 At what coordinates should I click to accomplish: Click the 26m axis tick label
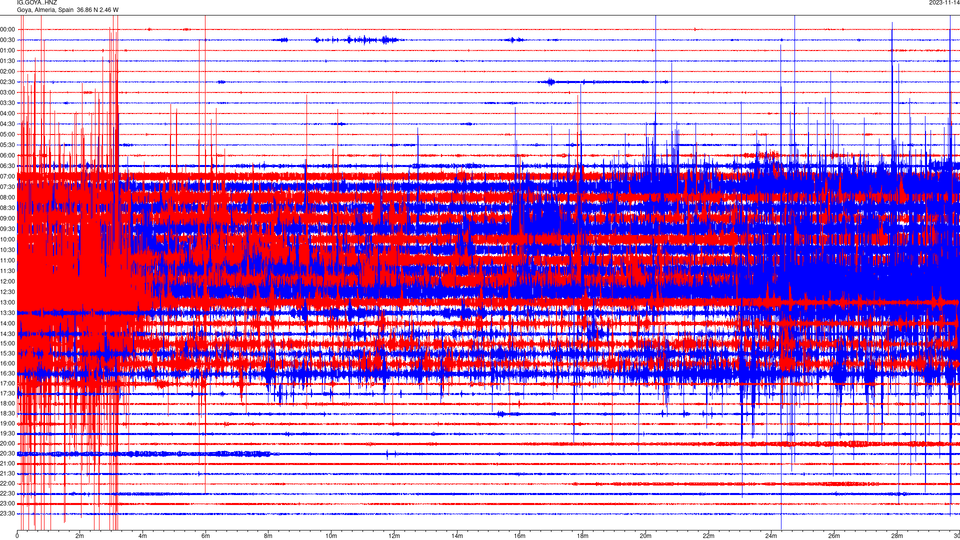click(x=834, y=536)
